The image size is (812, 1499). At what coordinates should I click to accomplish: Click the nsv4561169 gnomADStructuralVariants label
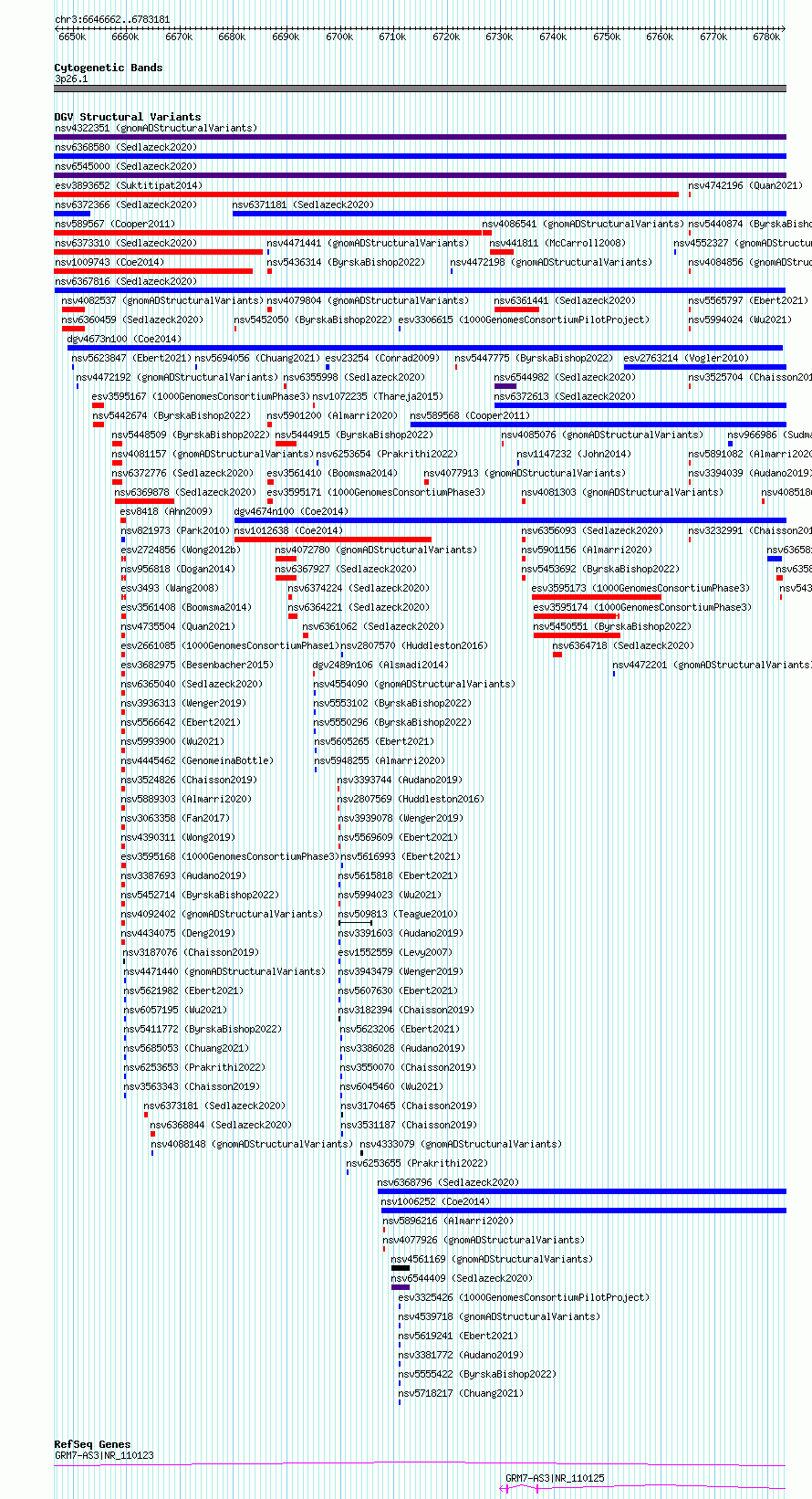492,1259
